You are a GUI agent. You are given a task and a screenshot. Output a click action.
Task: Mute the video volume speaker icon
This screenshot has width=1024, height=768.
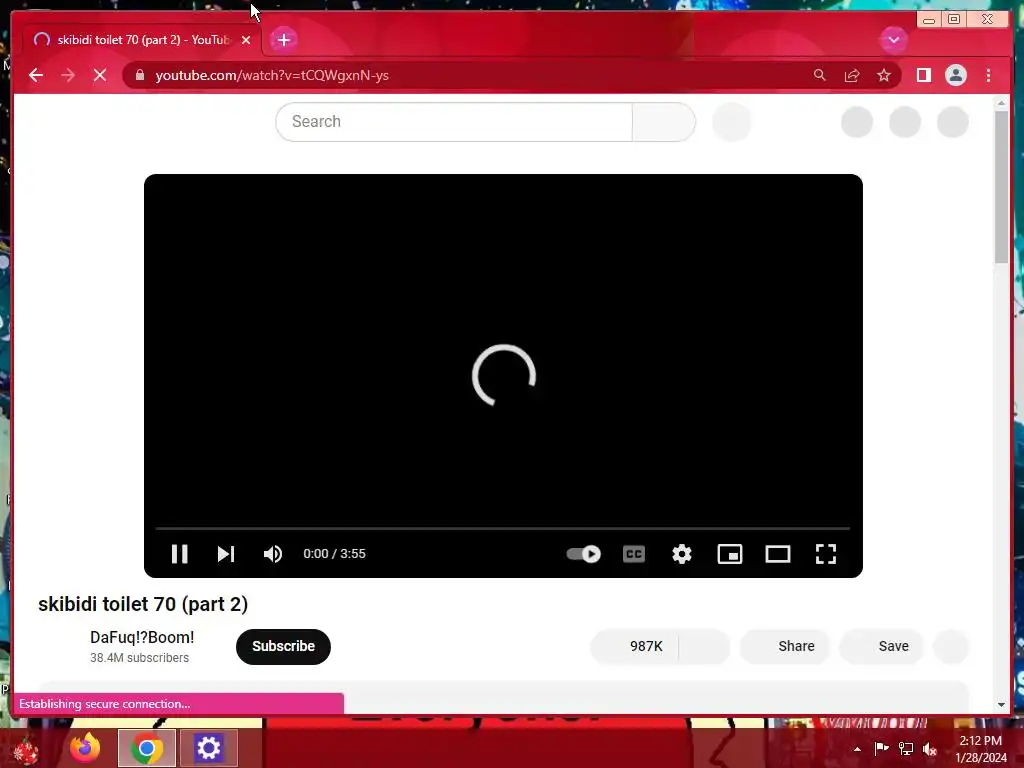tap(273, 554)
